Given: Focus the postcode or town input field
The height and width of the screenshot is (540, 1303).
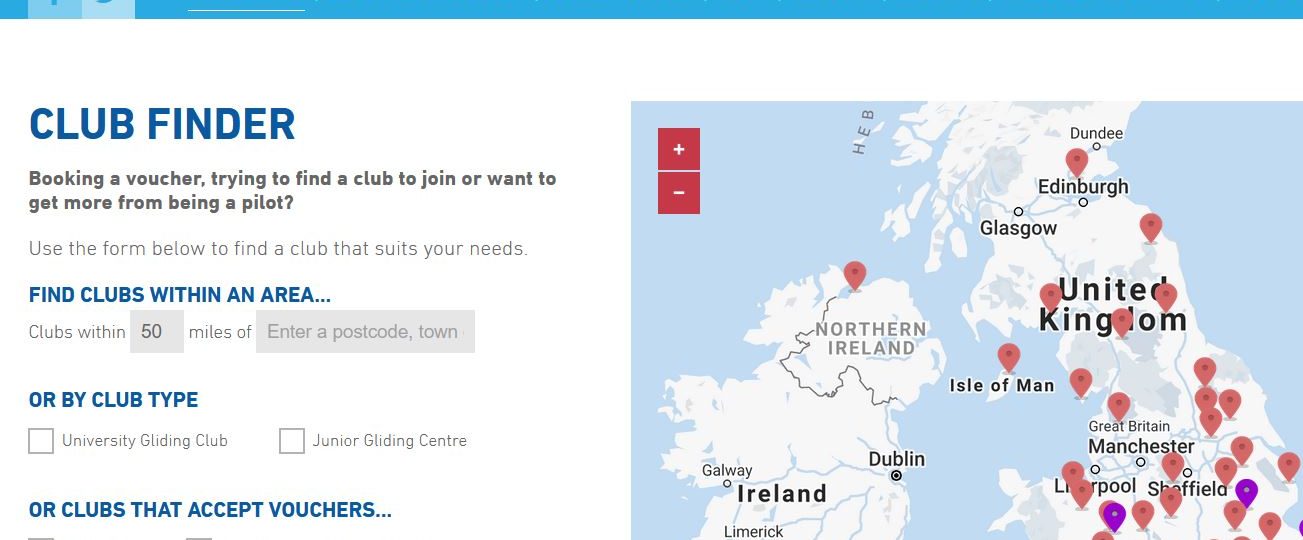Looking at the screenshot, I should (x=365, y=332).
